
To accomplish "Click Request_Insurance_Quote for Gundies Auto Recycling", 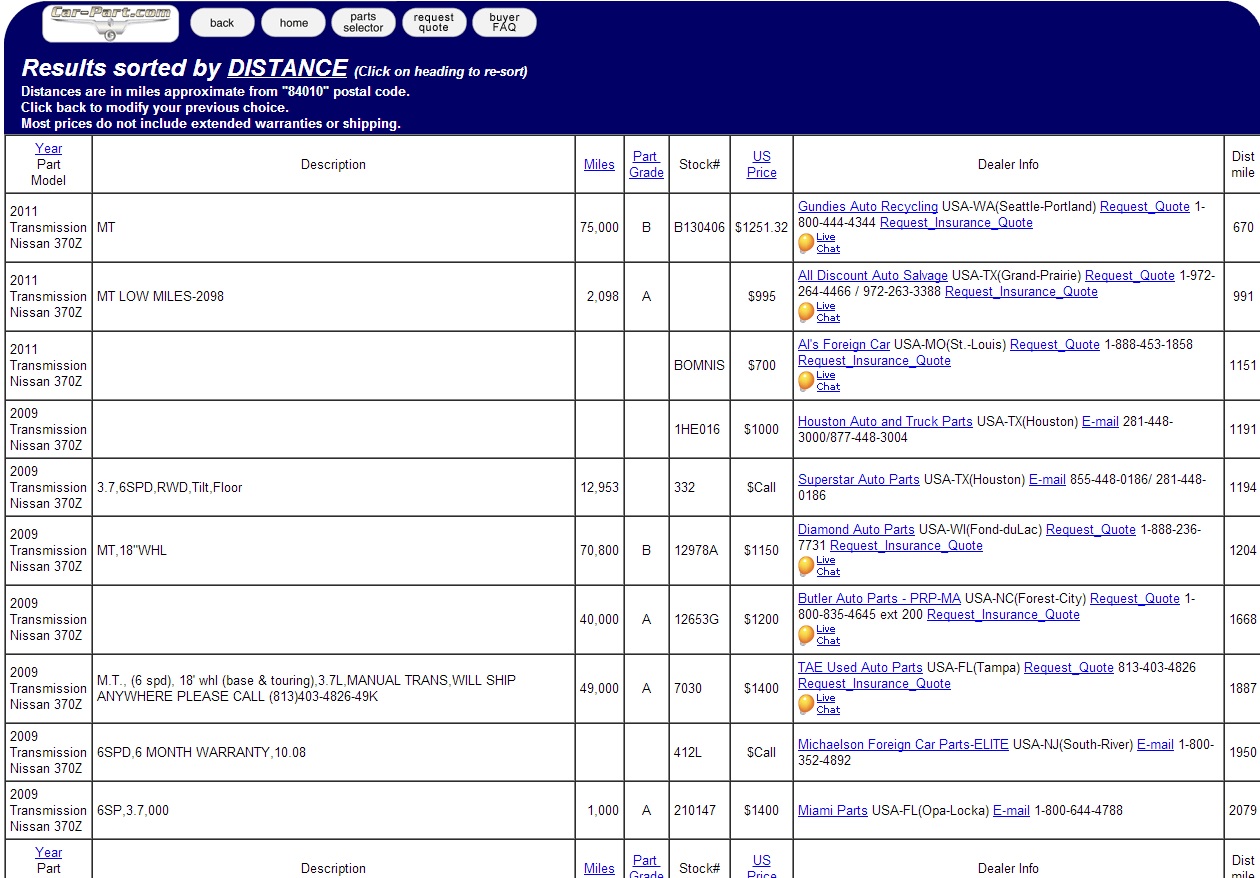I will coord(956,223).
